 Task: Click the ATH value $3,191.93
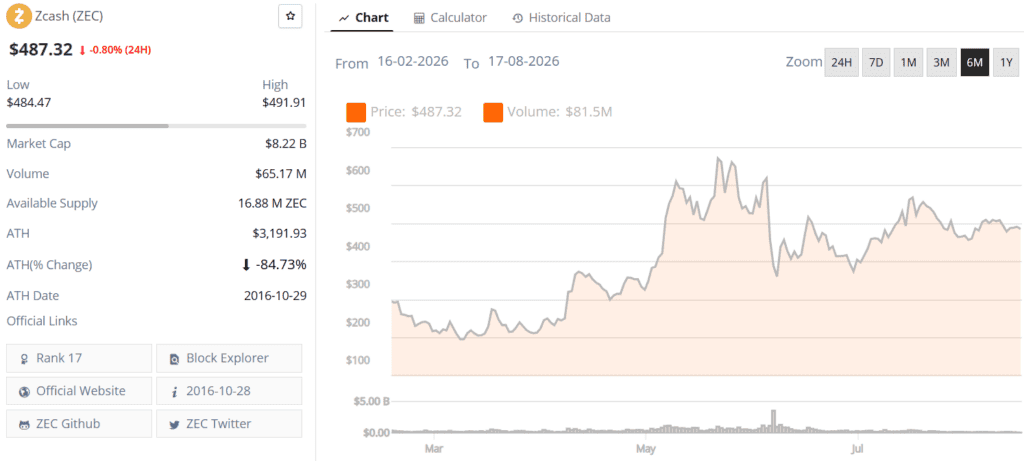coord(280,233)
